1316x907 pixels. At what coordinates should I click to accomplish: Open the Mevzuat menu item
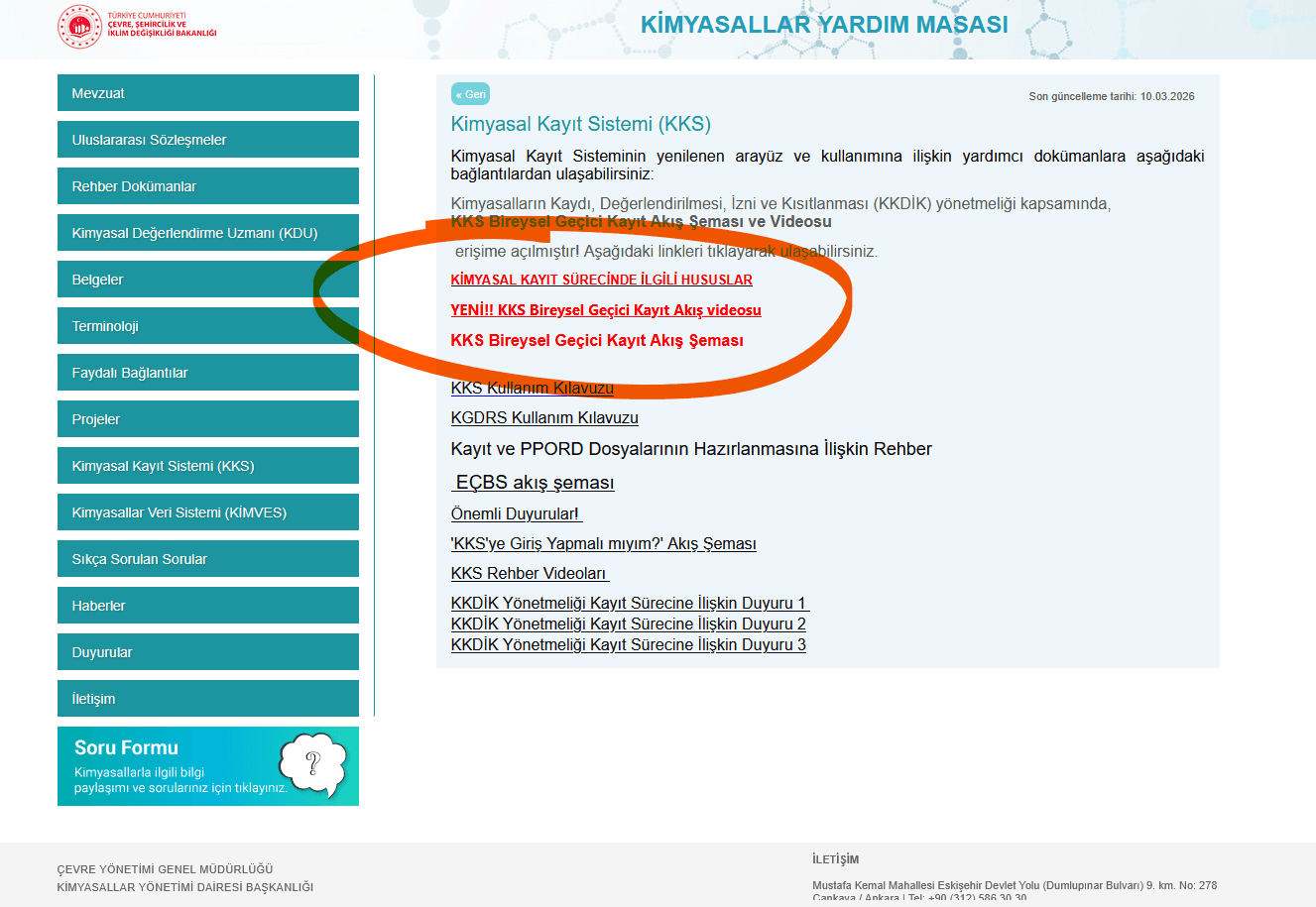click(x=208, y=92)
